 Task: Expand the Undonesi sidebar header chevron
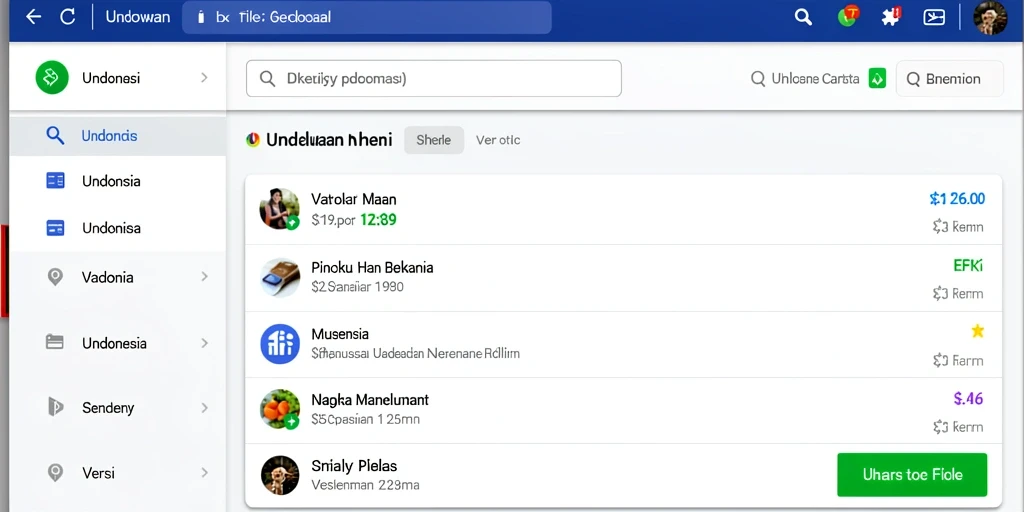tap(204, 78)
